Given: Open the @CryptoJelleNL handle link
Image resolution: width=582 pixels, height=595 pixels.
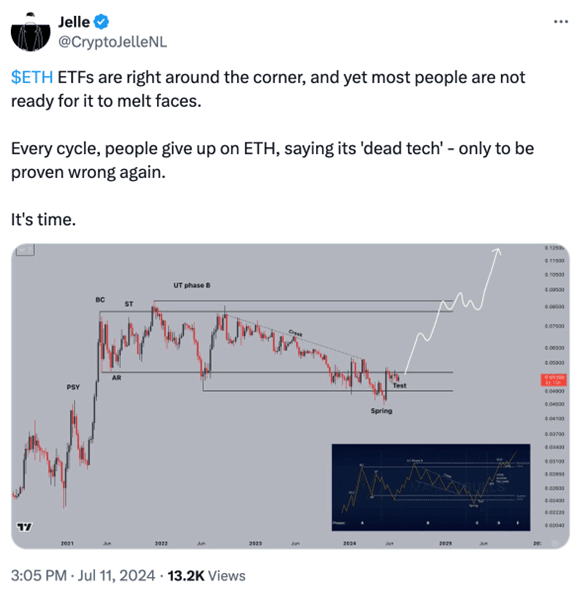Looking at the screenshot, I should (112, 42).
